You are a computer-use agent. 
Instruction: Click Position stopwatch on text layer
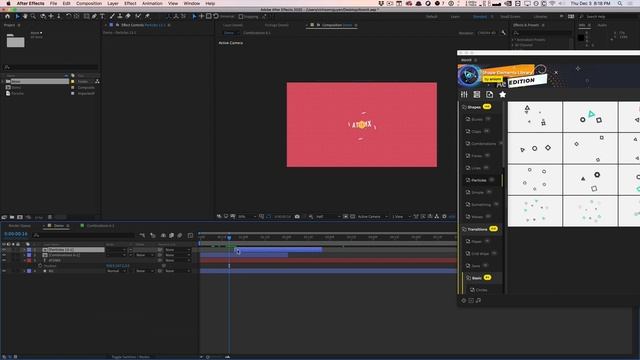(x=40, y=266)
